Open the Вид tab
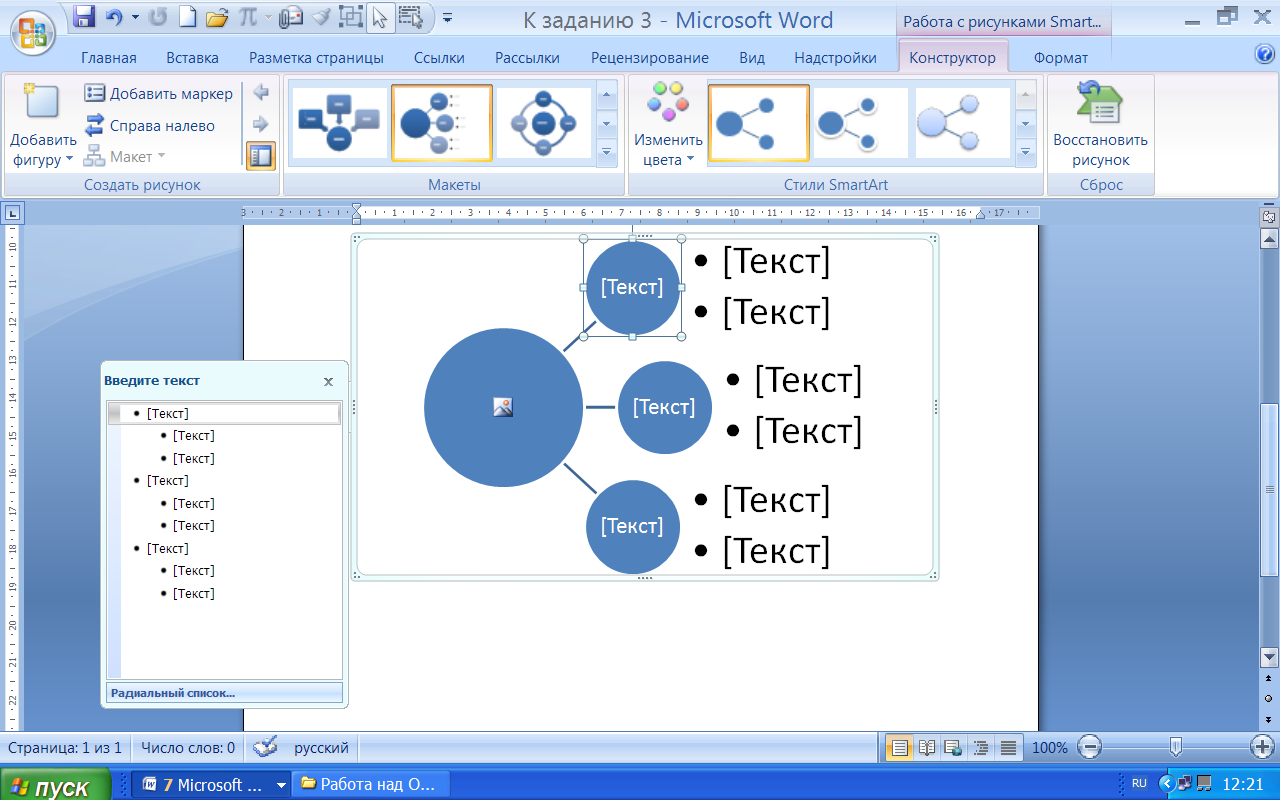This screenshot has width=1280, height=800. [x=751, y=58]
